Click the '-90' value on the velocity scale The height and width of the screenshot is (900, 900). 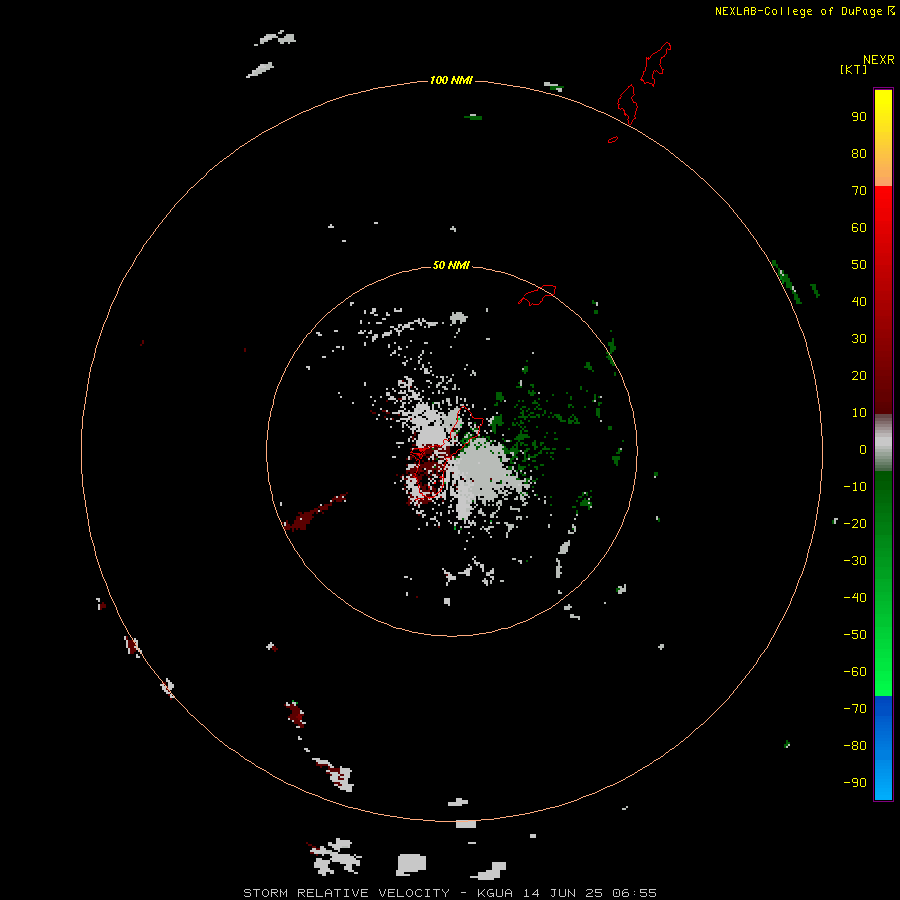tap(855, 782)
